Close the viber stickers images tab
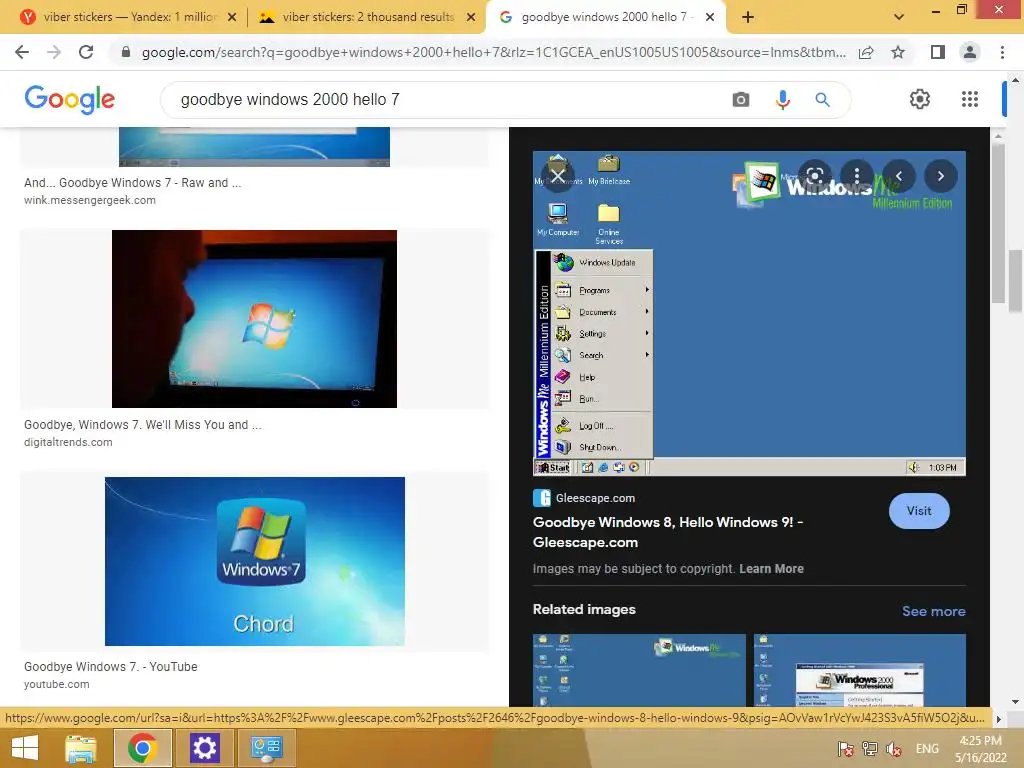 click(471, 17)
